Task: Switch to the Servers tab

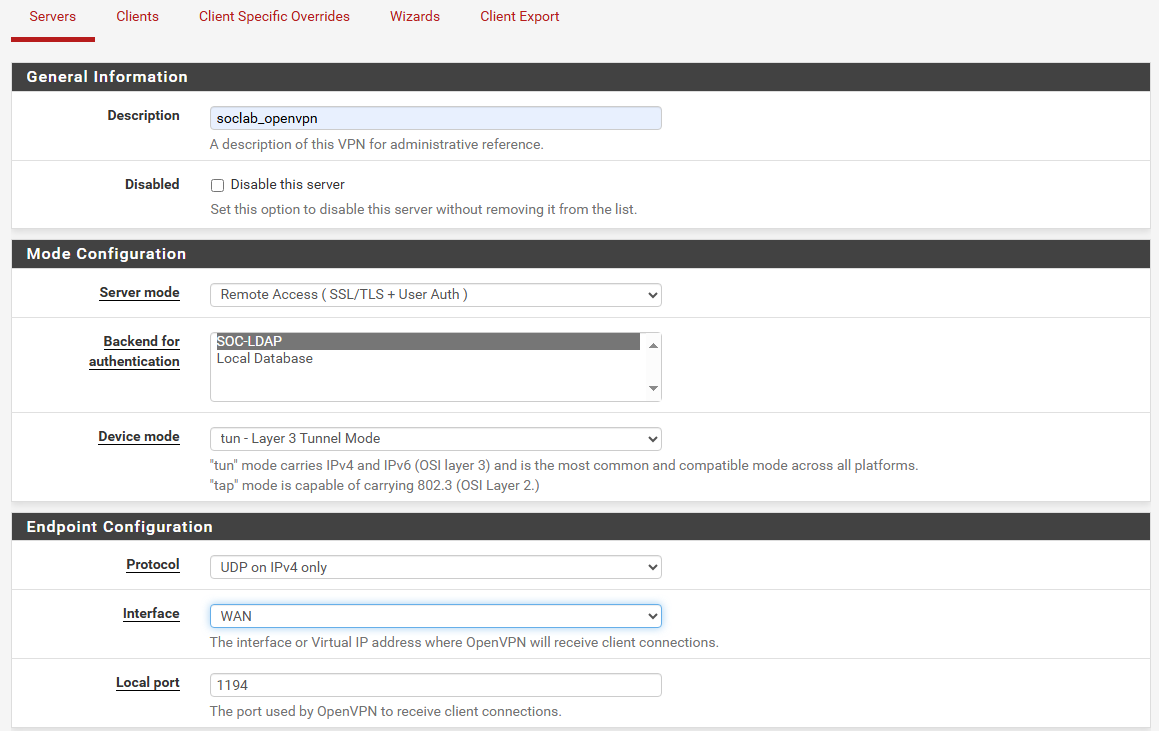Action: (52, 17)
